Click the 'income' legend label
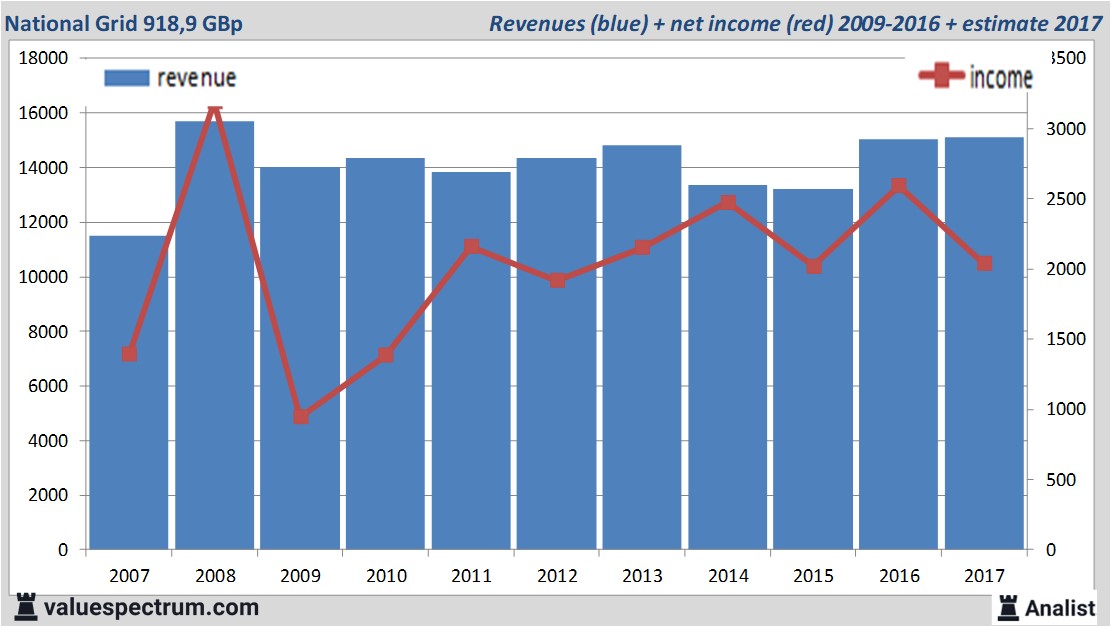 point(1000,77)
